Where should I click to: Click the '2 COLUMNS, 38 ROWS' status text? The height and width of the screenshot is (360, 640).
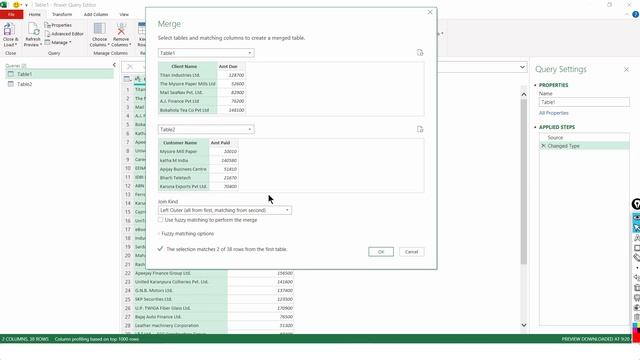point(25,339)
